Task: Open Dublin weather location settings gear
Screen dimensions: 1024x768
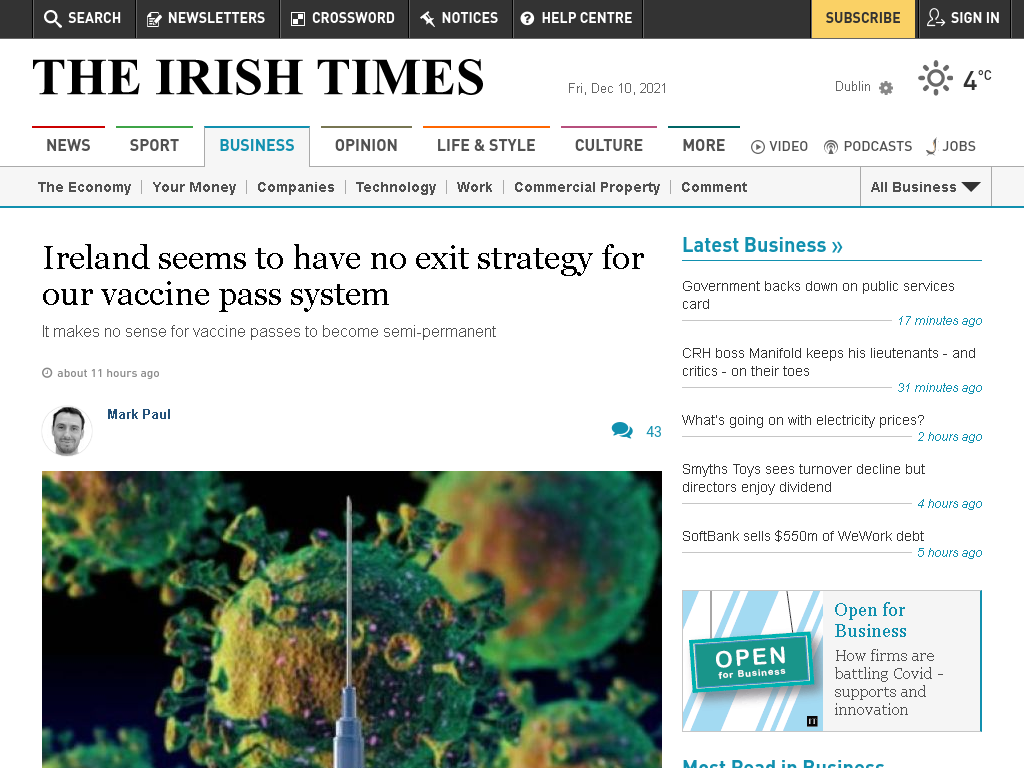Action: 886,88
